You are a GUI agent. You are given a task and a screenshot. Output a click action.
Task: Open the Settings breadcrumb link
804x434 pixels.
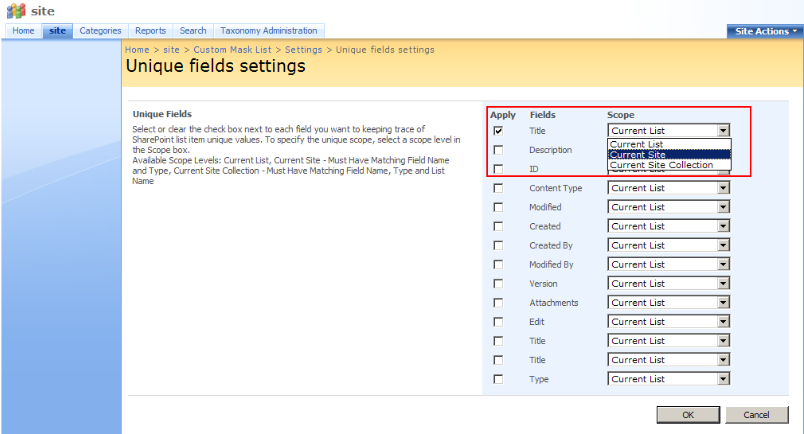(x=304, y=50)
